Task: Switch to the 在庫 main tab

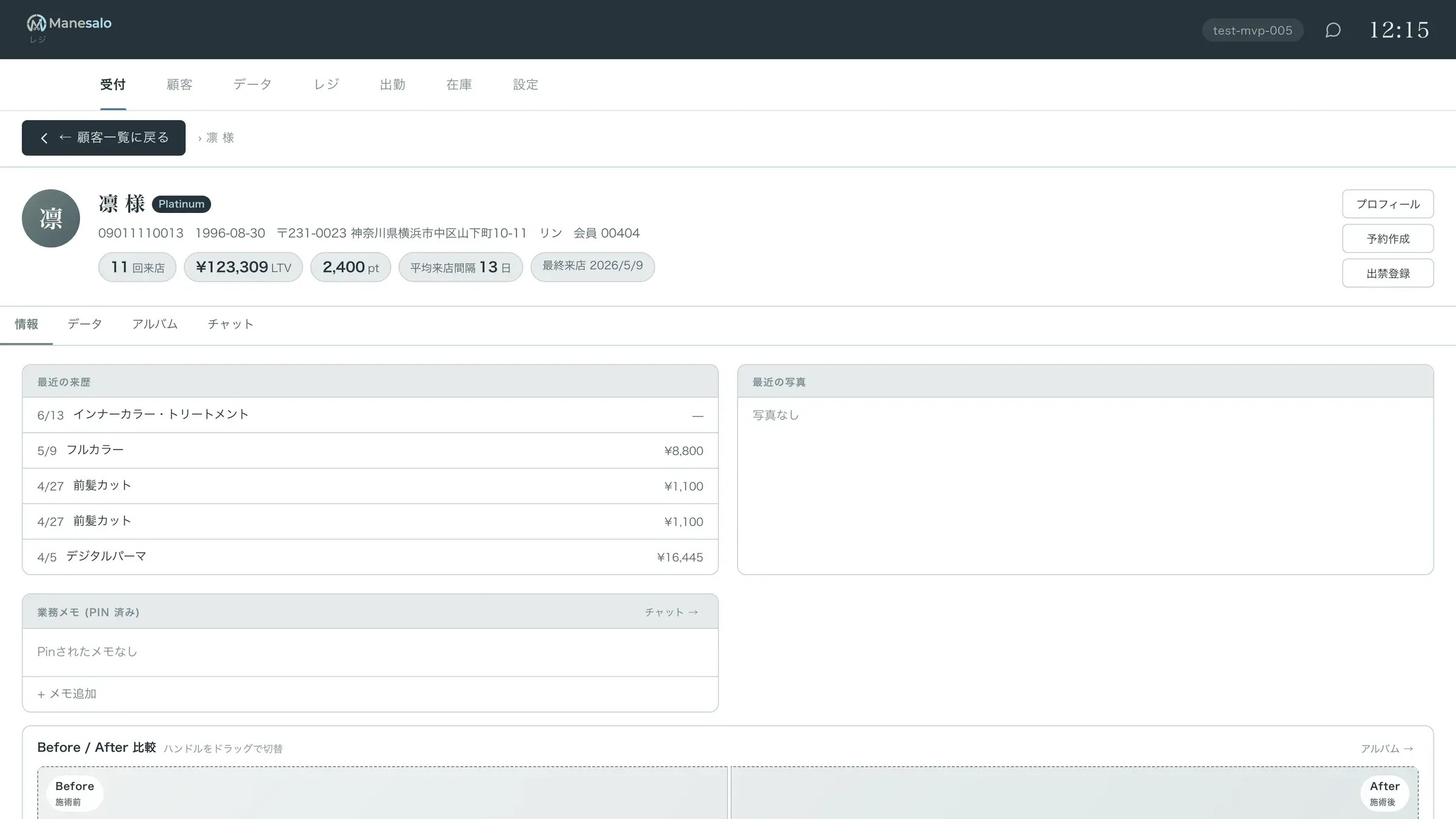Action: click(459, 84)
